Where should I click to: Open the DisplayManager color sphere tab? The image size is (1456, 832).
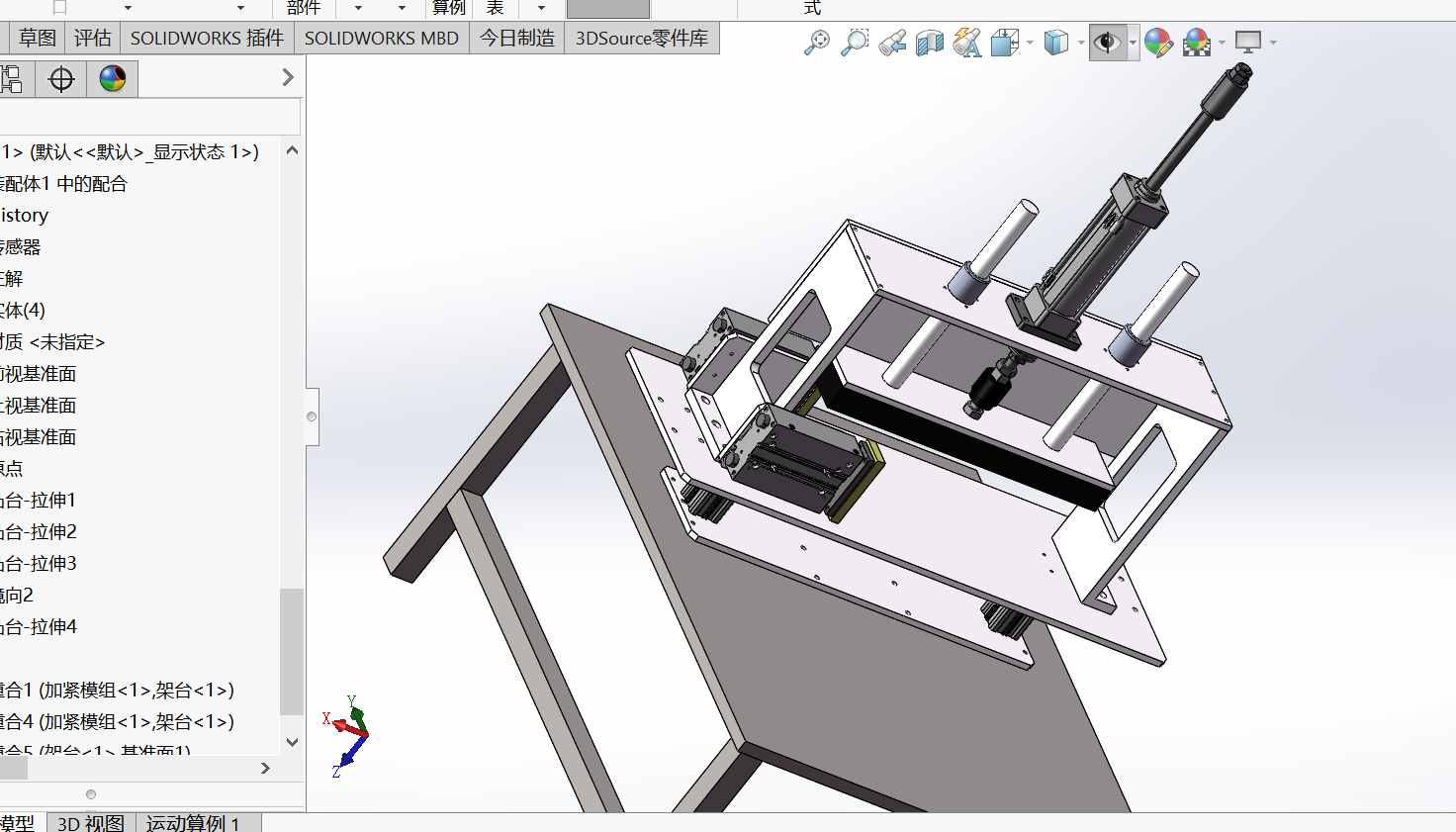click(x=113, y=78)
